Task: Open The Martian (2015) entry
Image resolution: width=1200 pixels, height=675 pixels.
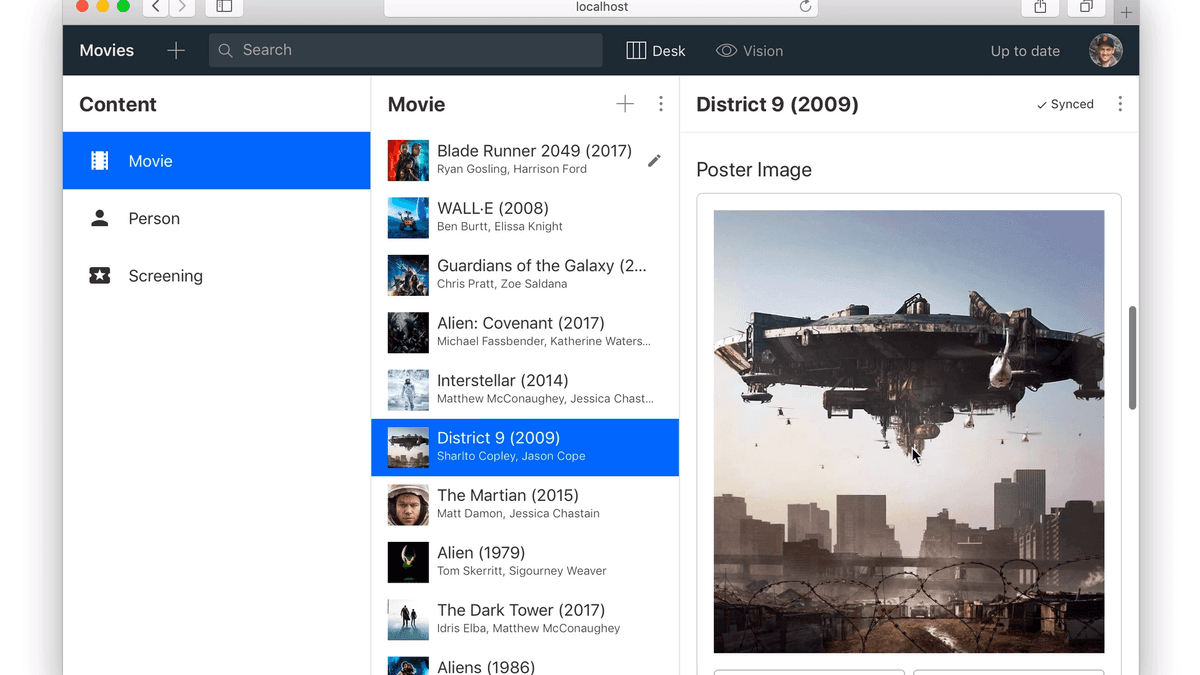Action: (525, 505)
